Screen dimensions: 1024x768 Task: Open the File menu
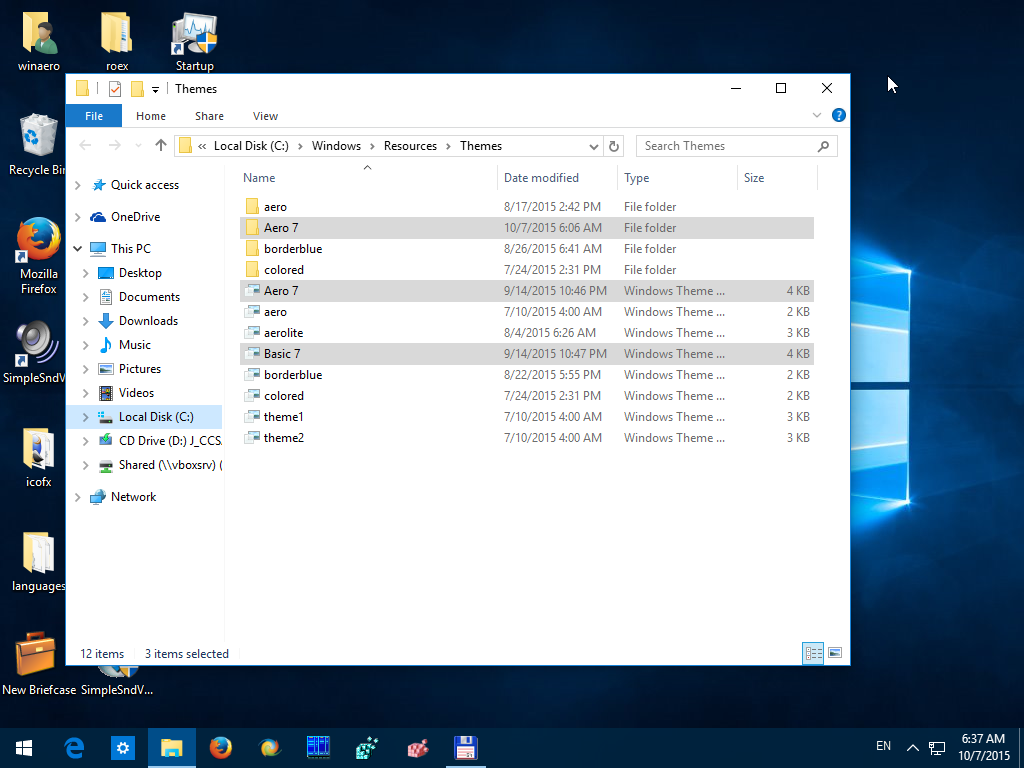93,116
